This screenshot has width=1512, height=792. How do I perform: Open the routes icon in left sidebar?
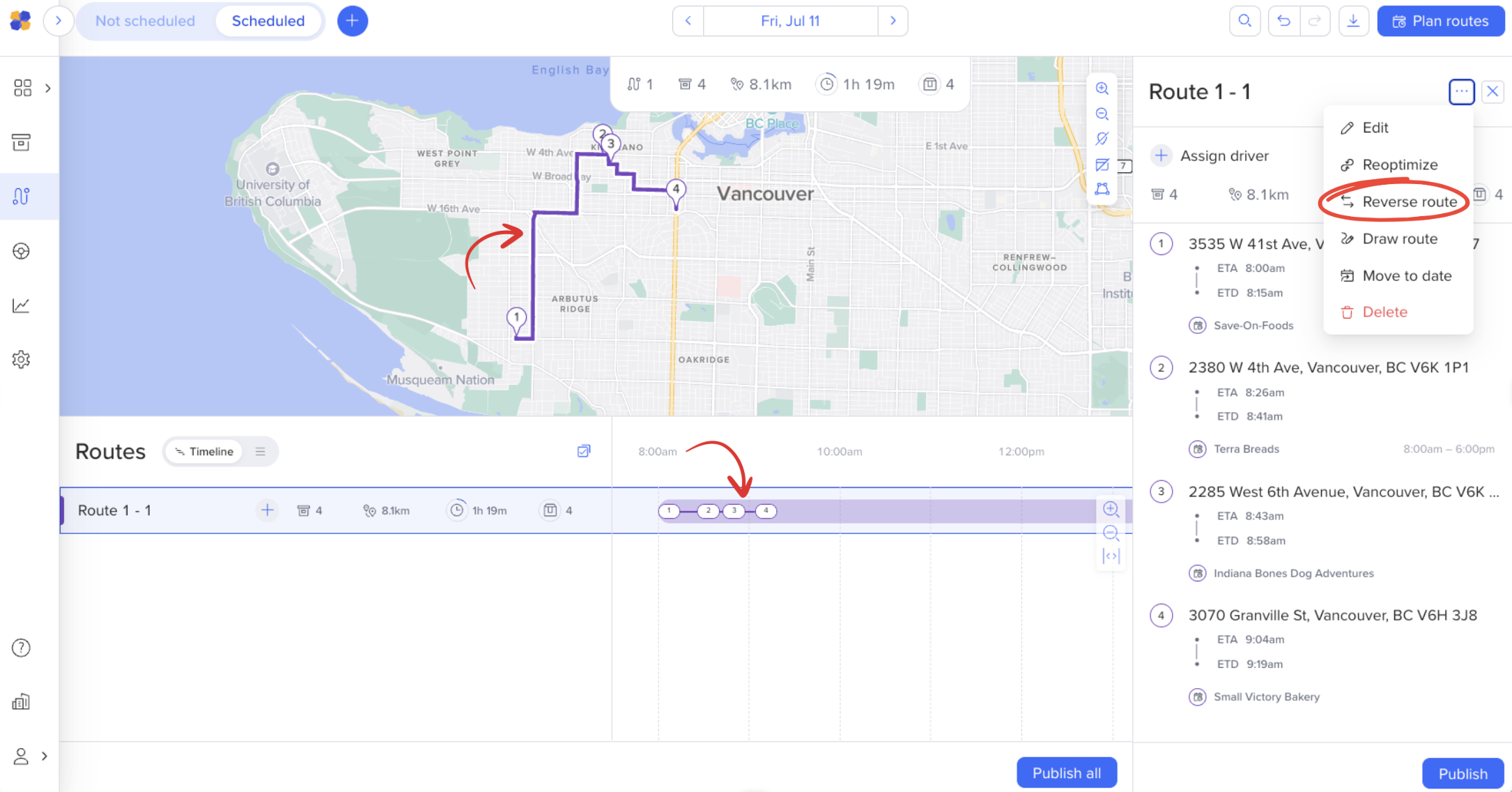[21, 197]
